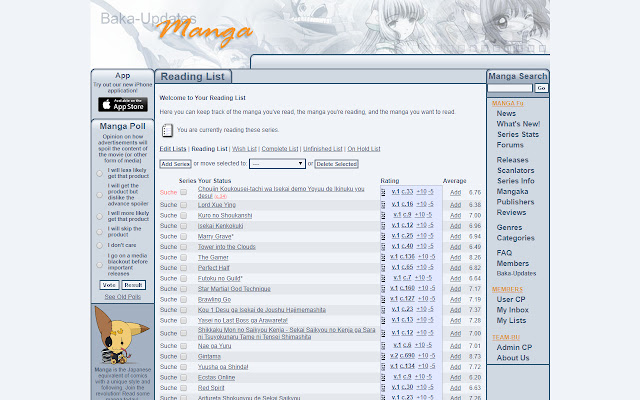Click the small list icon in Gintama row
Screen dimensions: 640x400
point(383,356)
